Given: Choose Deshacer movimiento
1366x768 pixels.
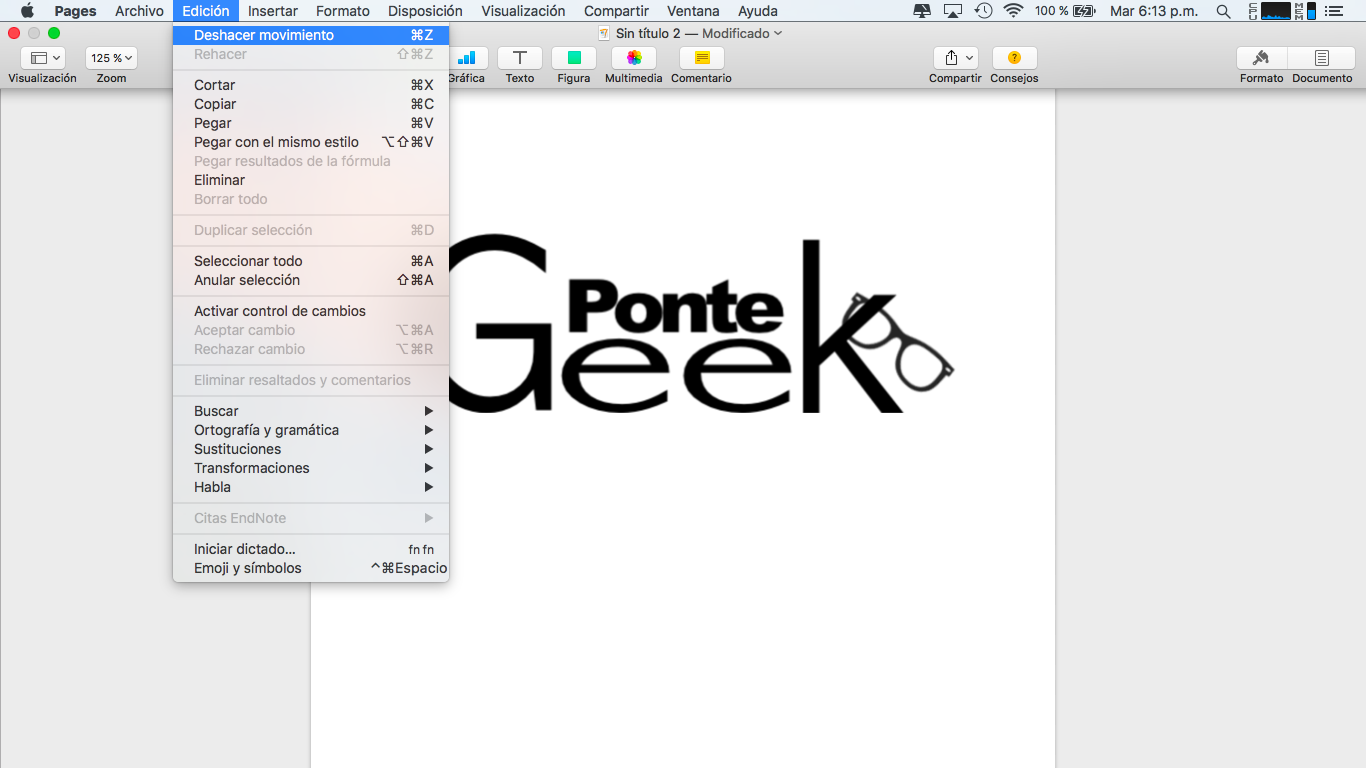Looking at the screenshot, I should [x=311, y=35].
